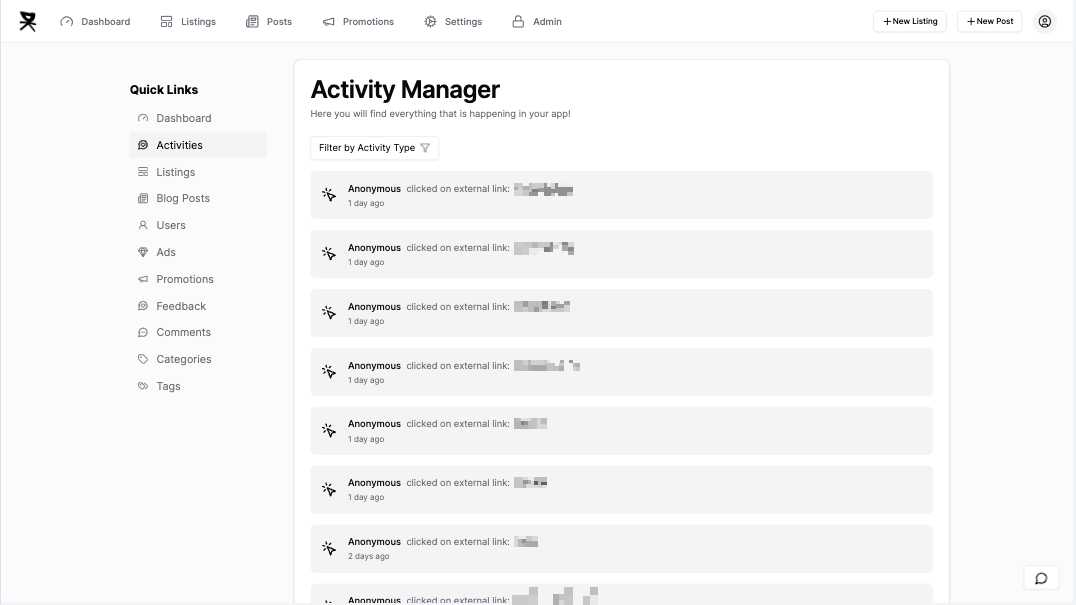
Task: Go to Categories in sidebar
Action: tap(198, 359)
